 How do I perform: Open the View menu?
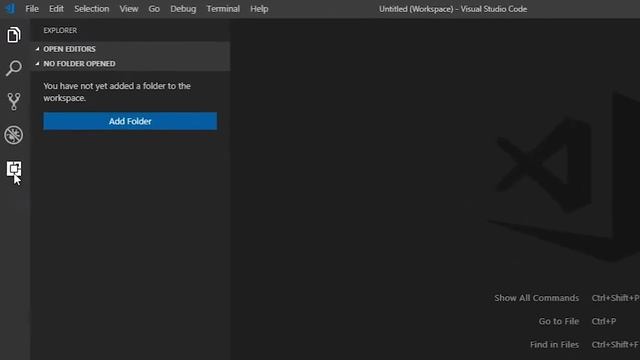(x=129, y=9)
